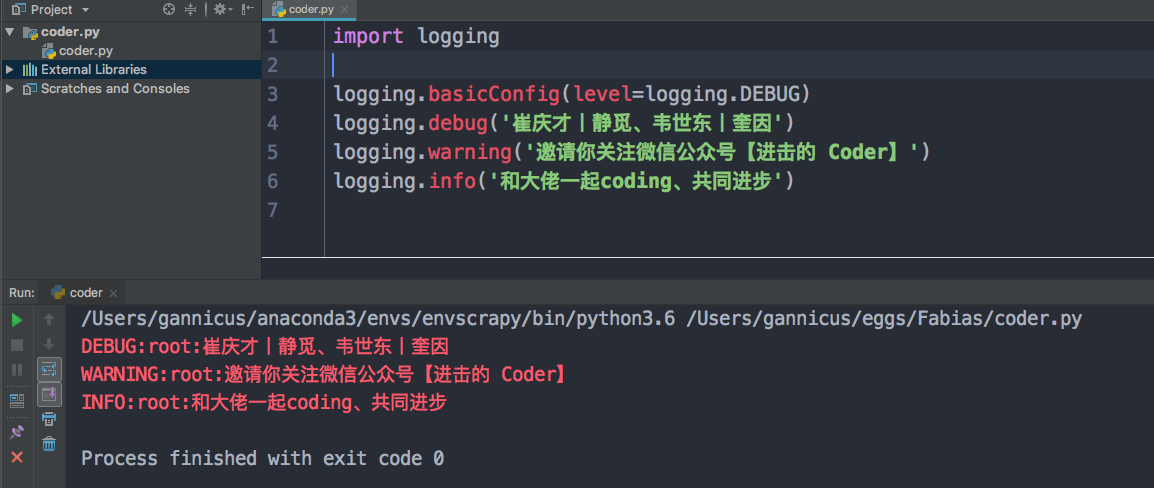This screenshot has height=488, width=1154.
Task: Open the Project view dropdown
Action: pyautogui.click(x=85, y=9)
